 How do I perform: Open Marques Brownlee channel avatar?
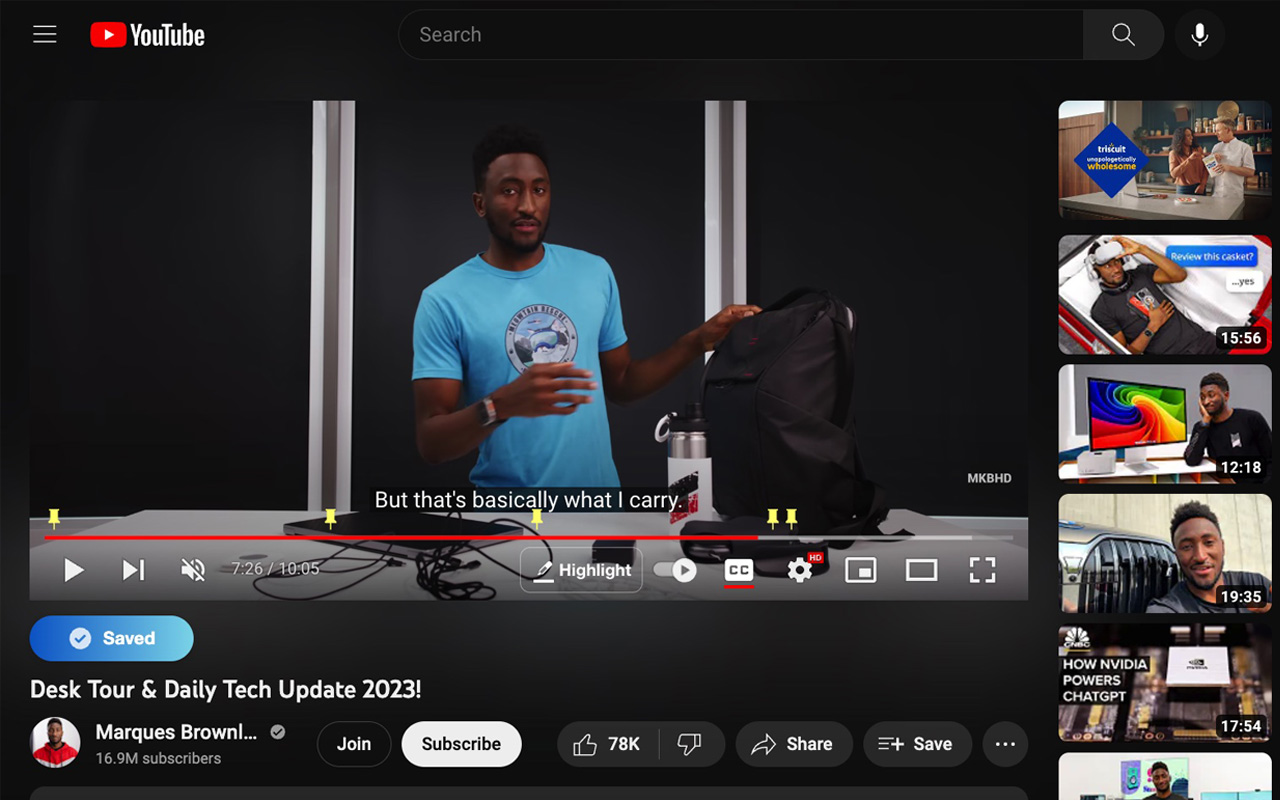coord(55,743)
